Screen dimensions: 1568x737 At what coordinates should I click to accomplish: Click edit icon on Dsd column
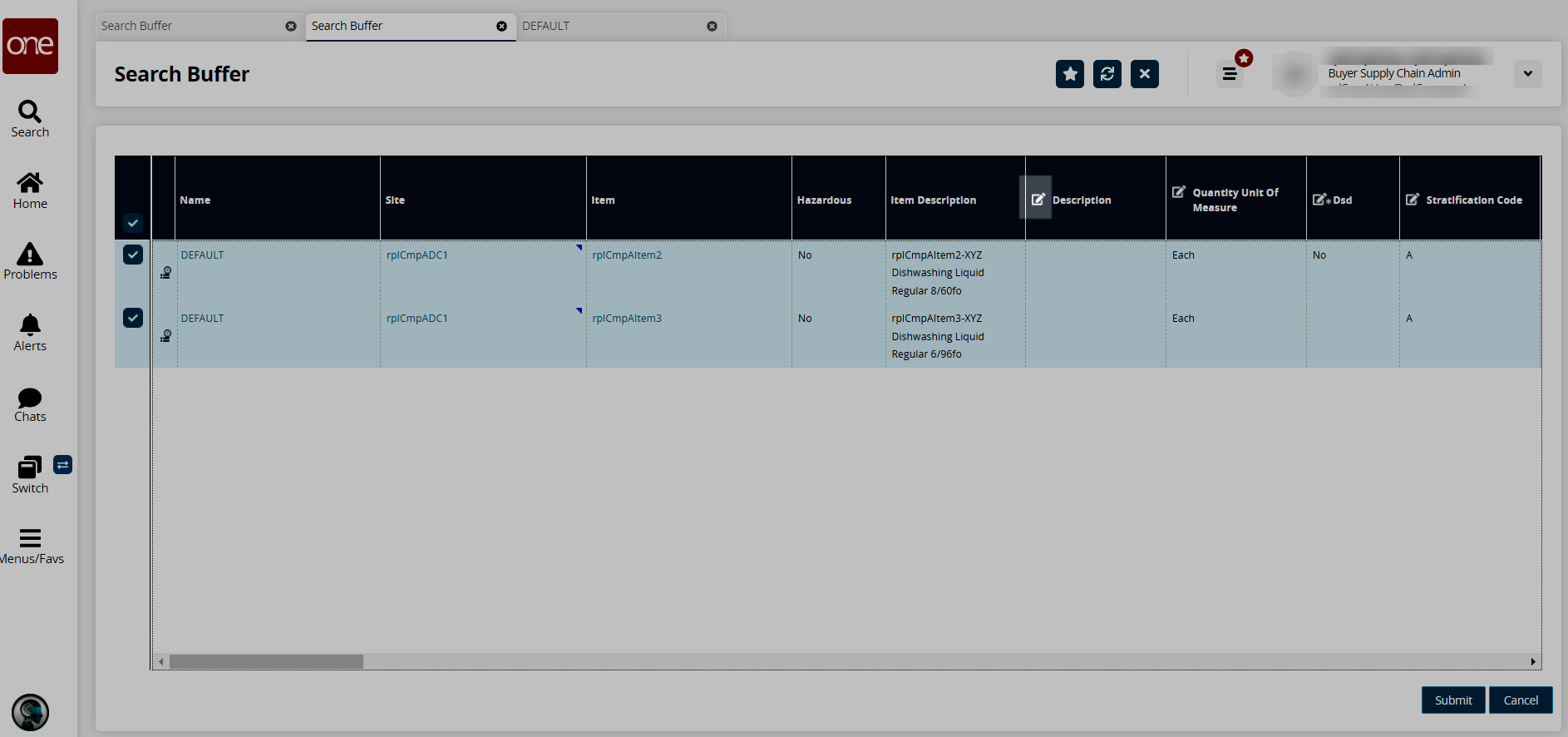(1321, 200)
